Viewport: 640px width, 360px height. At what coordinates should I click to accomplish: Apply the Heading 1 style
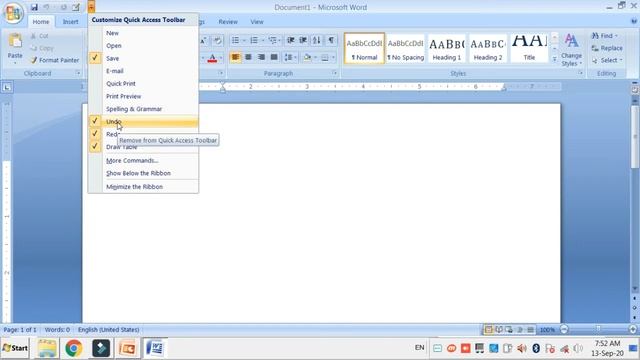point(447,49)
